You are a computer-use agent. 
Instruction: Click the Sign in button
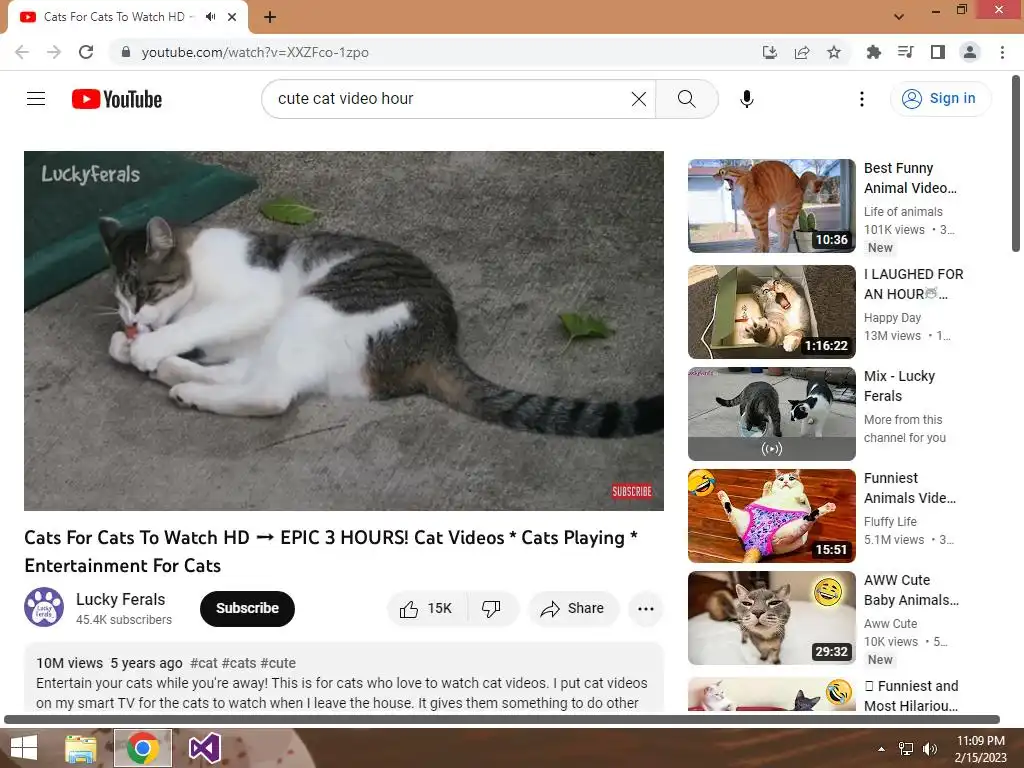[940, 99]
